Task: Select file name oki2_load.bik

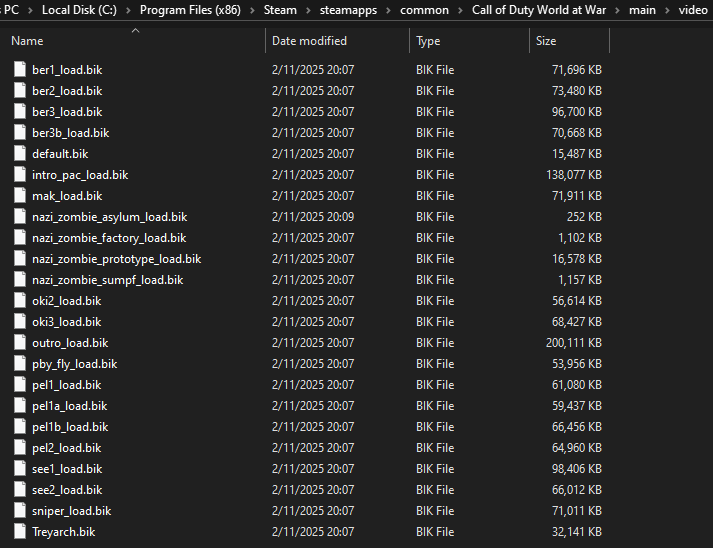Action: point(67,301)
